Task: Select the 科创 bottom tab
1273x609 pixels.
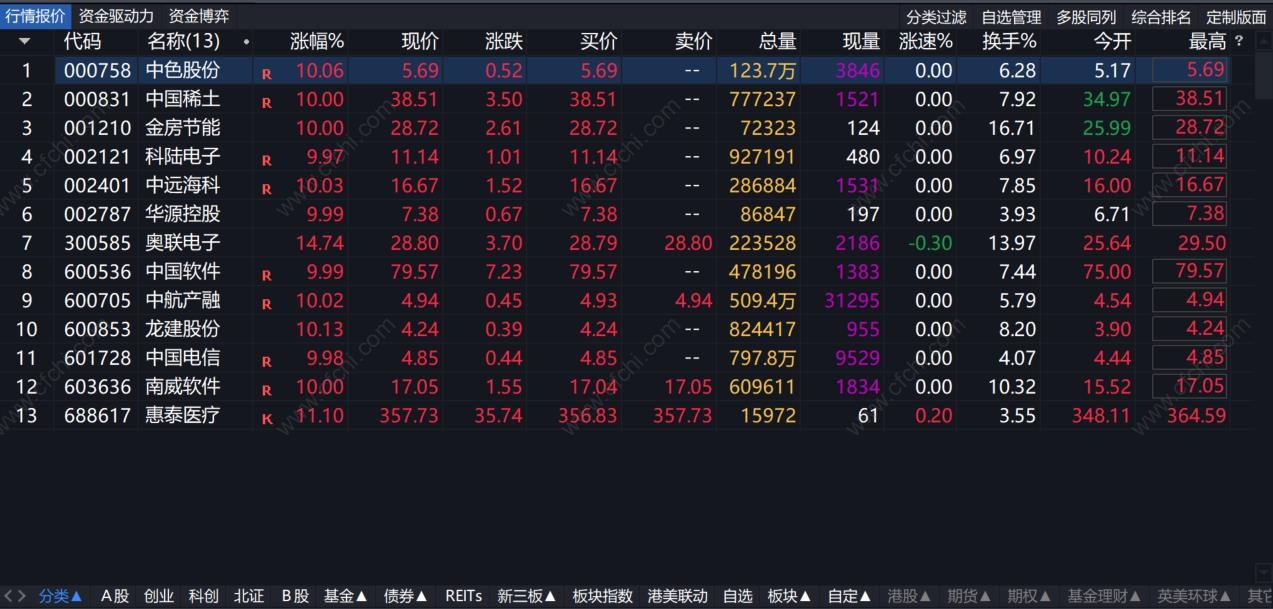Action: tap(204, 596)
